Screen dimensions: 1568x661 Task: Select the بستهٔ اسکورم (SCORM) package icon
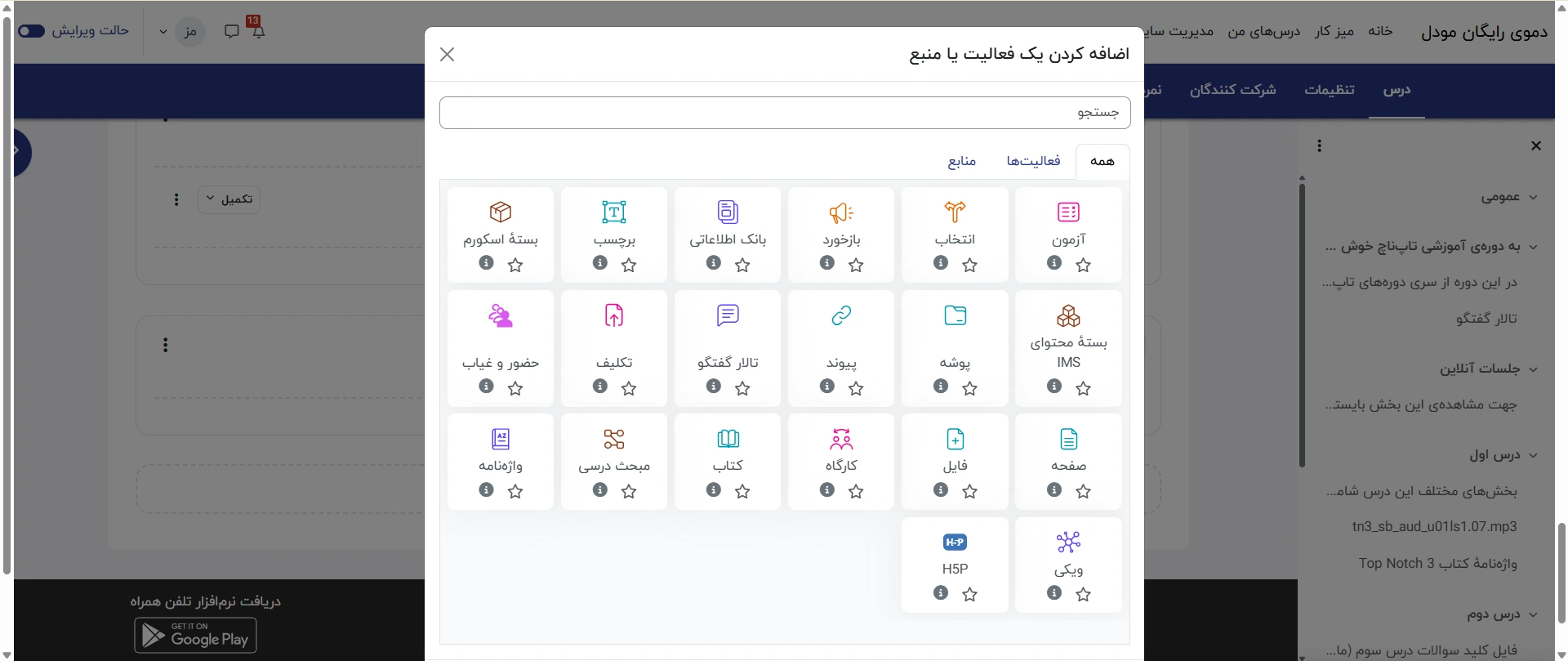(x=501, y=212)
